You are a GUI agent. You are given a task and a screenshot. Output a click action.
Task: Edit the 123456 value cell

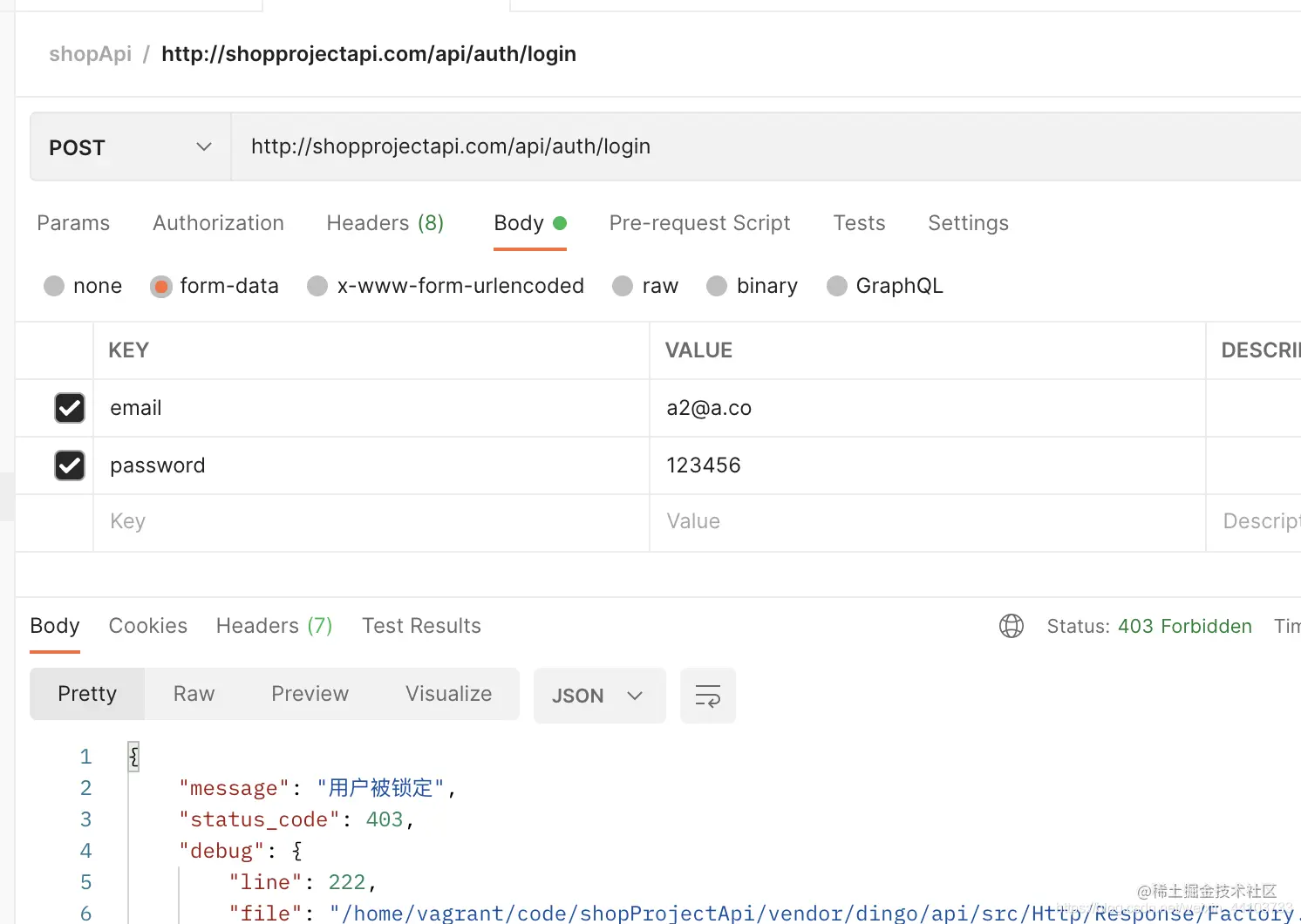pyautogui.click(x=928, y=465)
